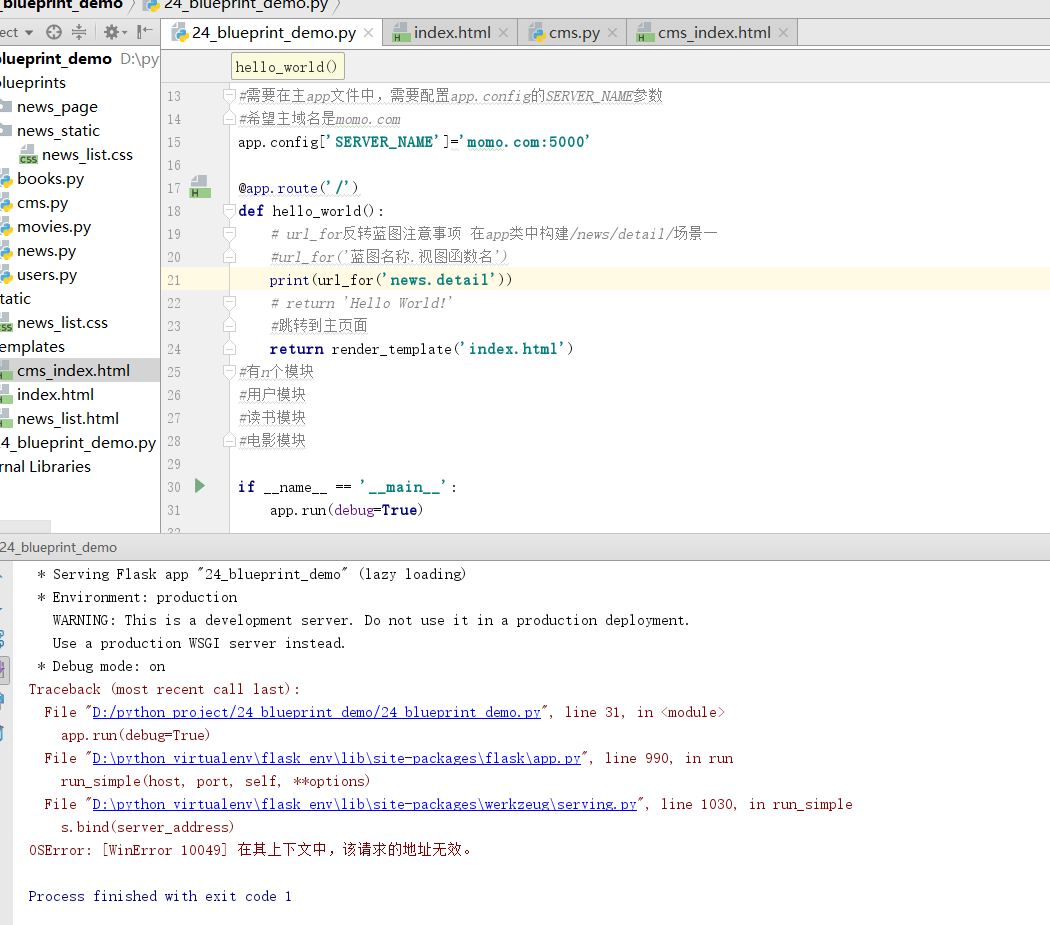
Task: Click the SERVER_NAME config key on line 15
Action: 384,142
